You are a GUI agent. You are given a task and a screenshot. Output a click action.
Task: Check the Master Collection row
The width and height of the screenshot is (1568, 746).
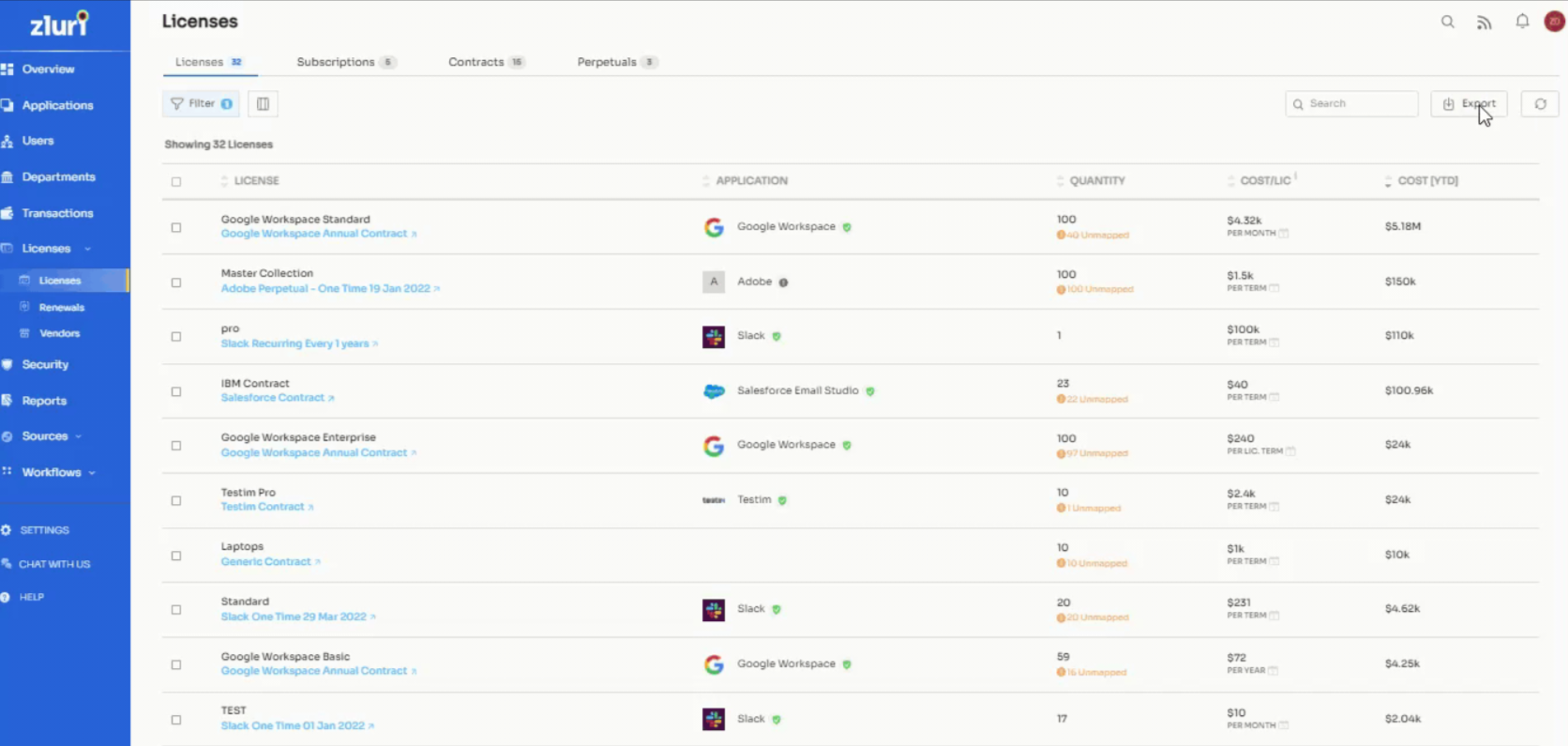click(x=176, y=282)
